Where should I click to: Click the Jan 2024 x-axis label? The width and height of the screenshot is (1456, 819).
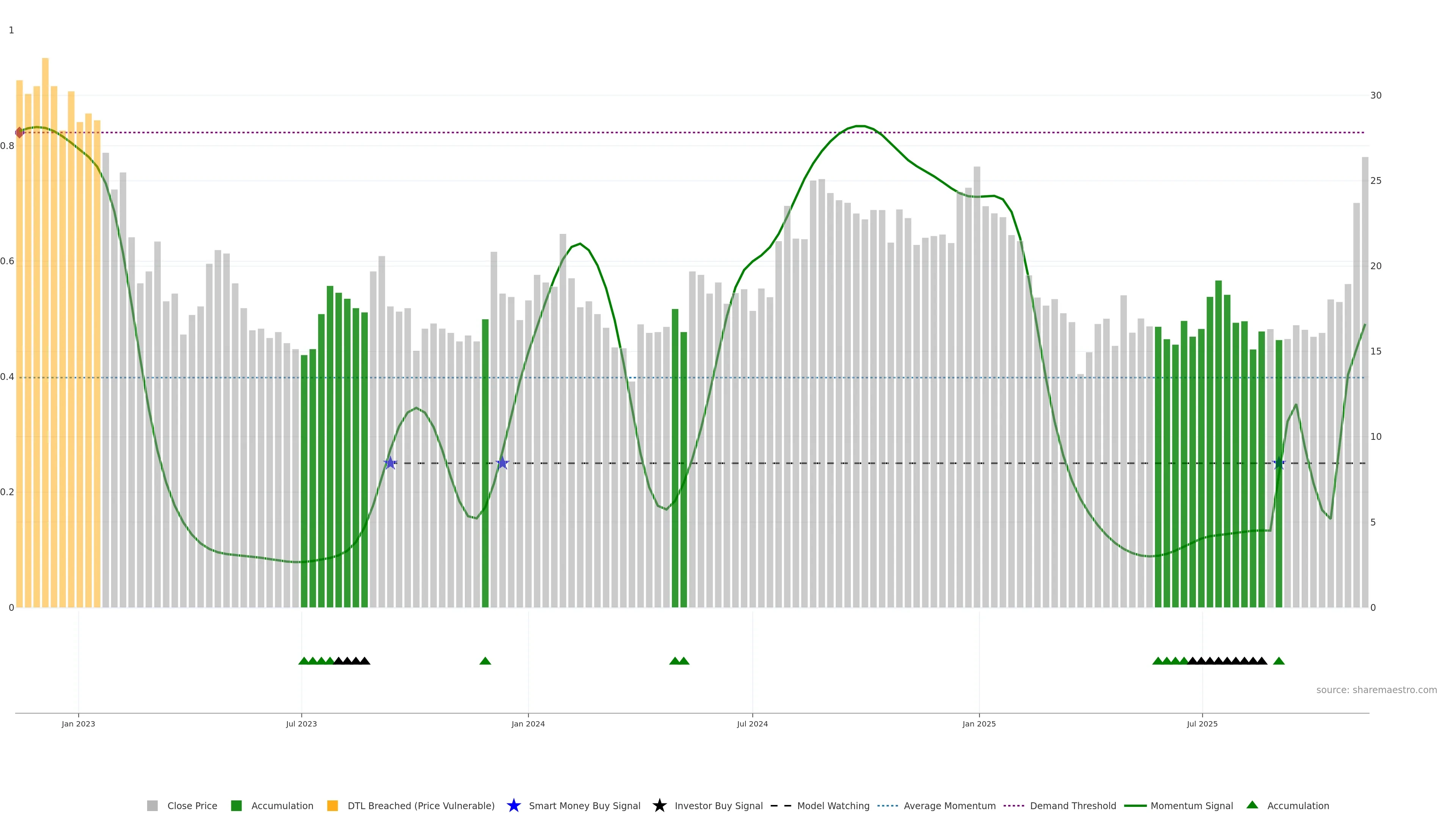point(528,723)
